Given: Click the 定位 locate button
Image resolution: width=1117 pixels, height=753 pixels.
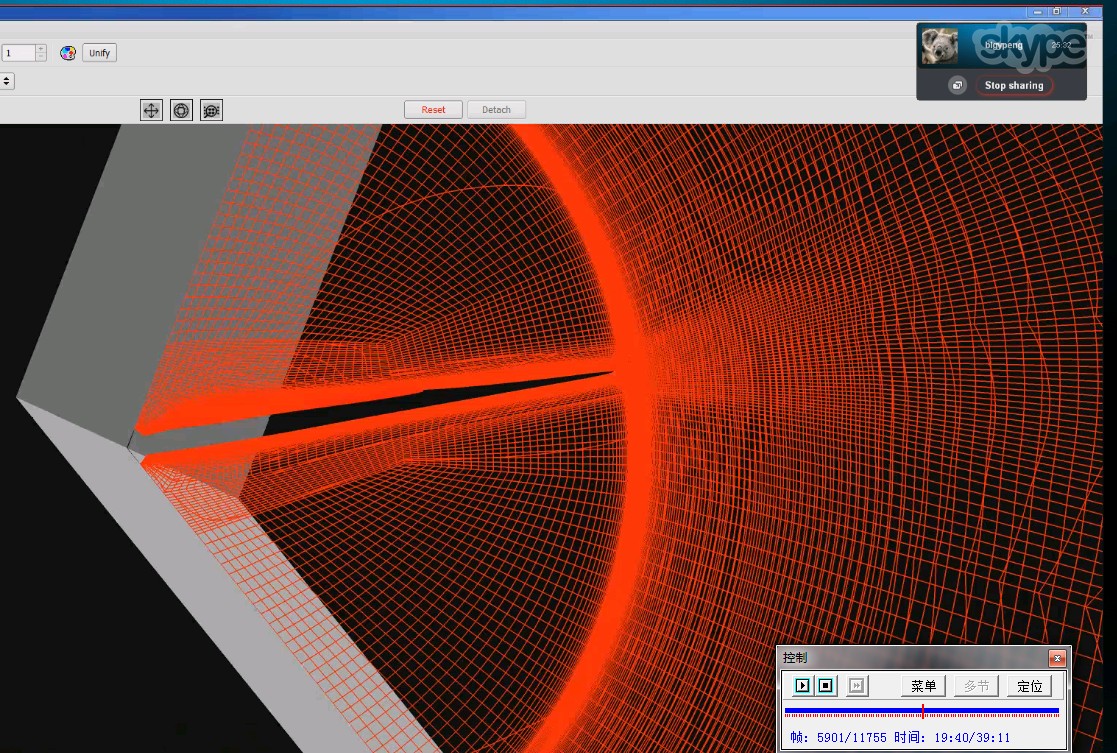Looking at the screenshot, I should [x=1029, y=686].
